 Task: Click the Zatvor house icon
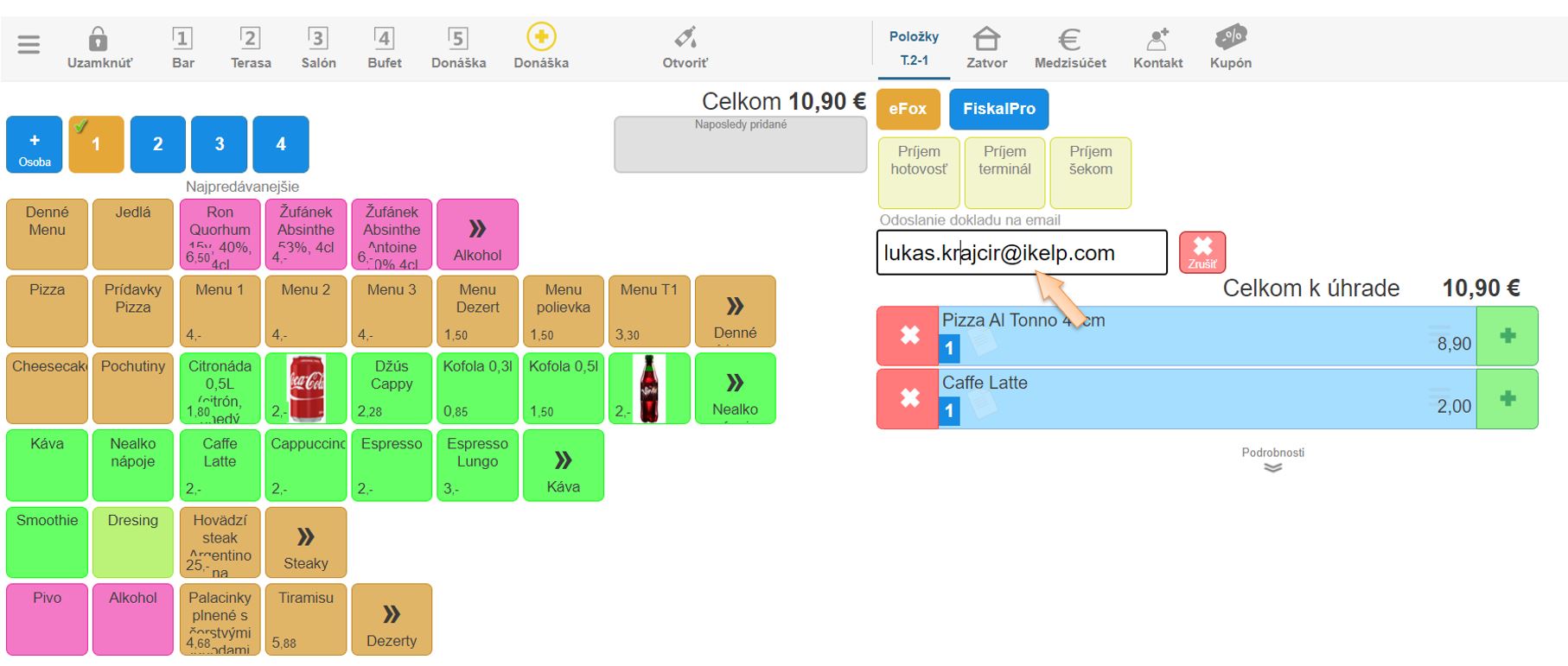point(986,40)
